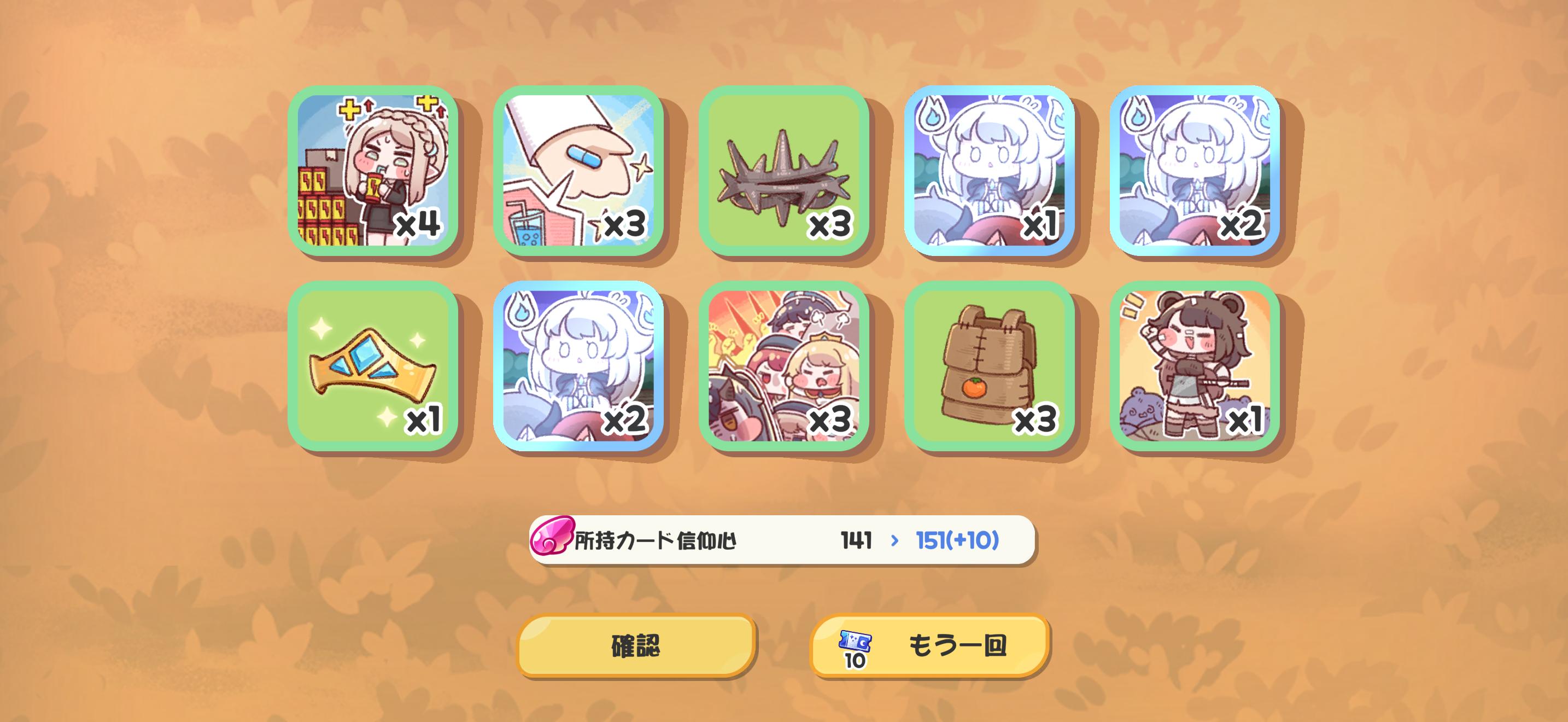Tap the bear-eared axe girl card x1
The height and width of the screenshot is (722, 1568).
pyautogui.click(x=1195, y=366)
